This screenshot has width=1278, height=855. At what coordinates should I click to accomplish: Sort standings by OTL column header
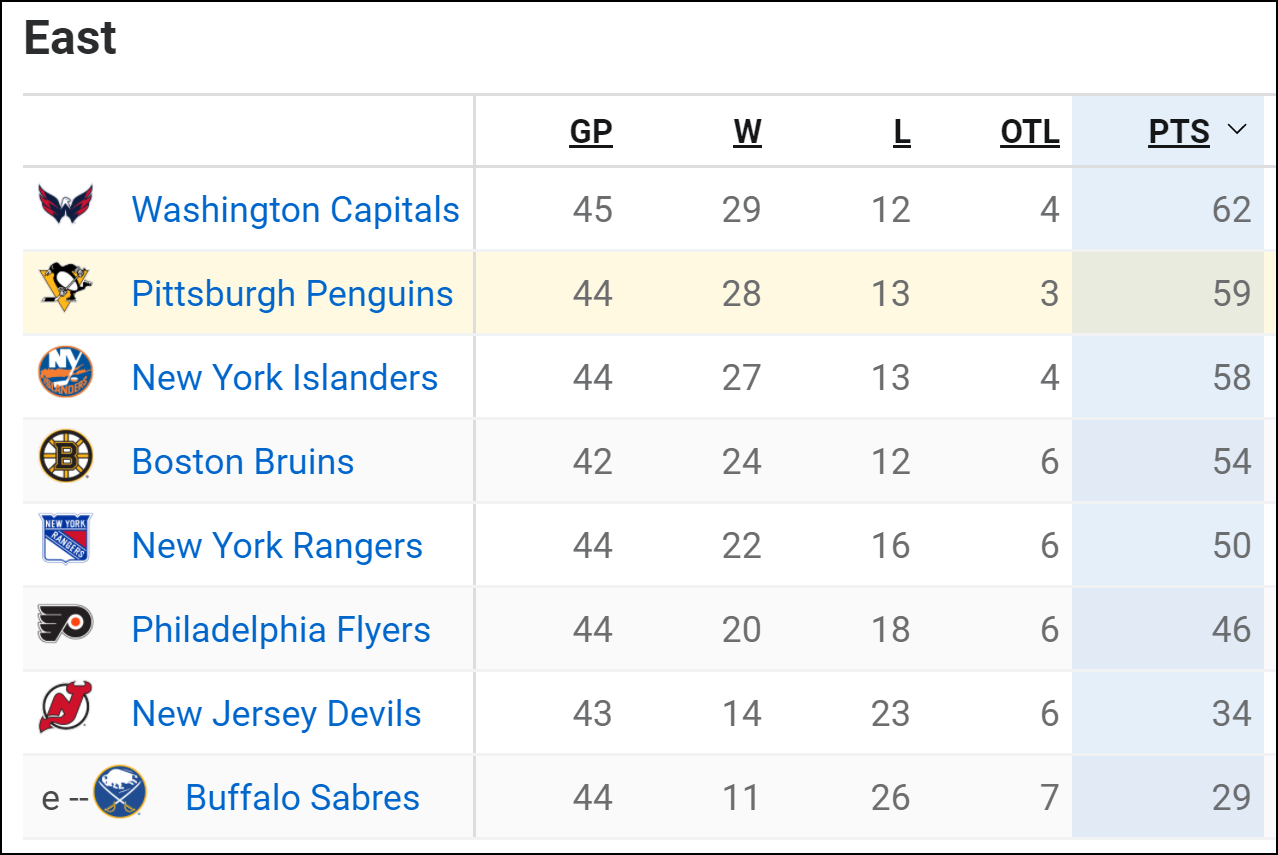[1029, 132]
